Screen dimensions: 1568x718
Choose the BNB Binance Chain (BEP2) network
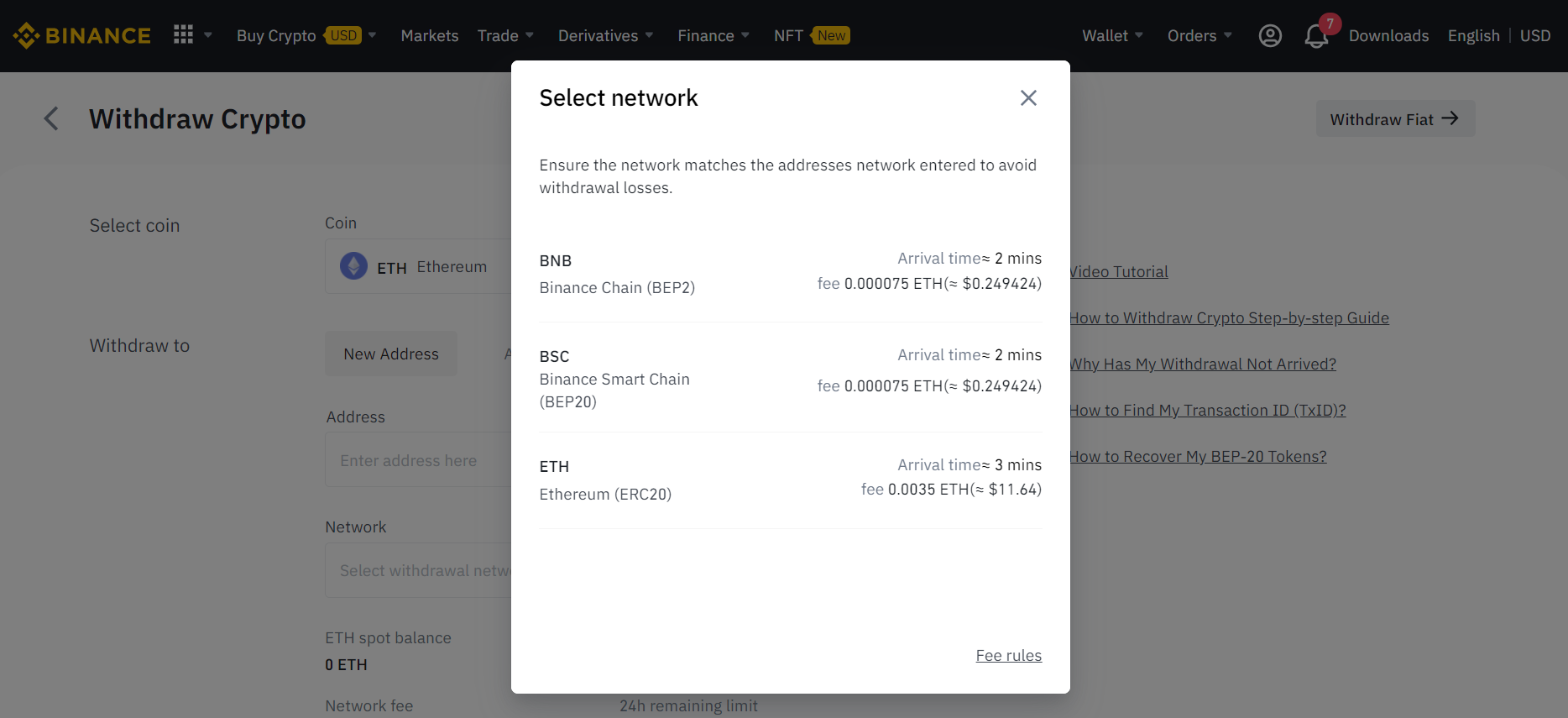[x=790, y=273]
